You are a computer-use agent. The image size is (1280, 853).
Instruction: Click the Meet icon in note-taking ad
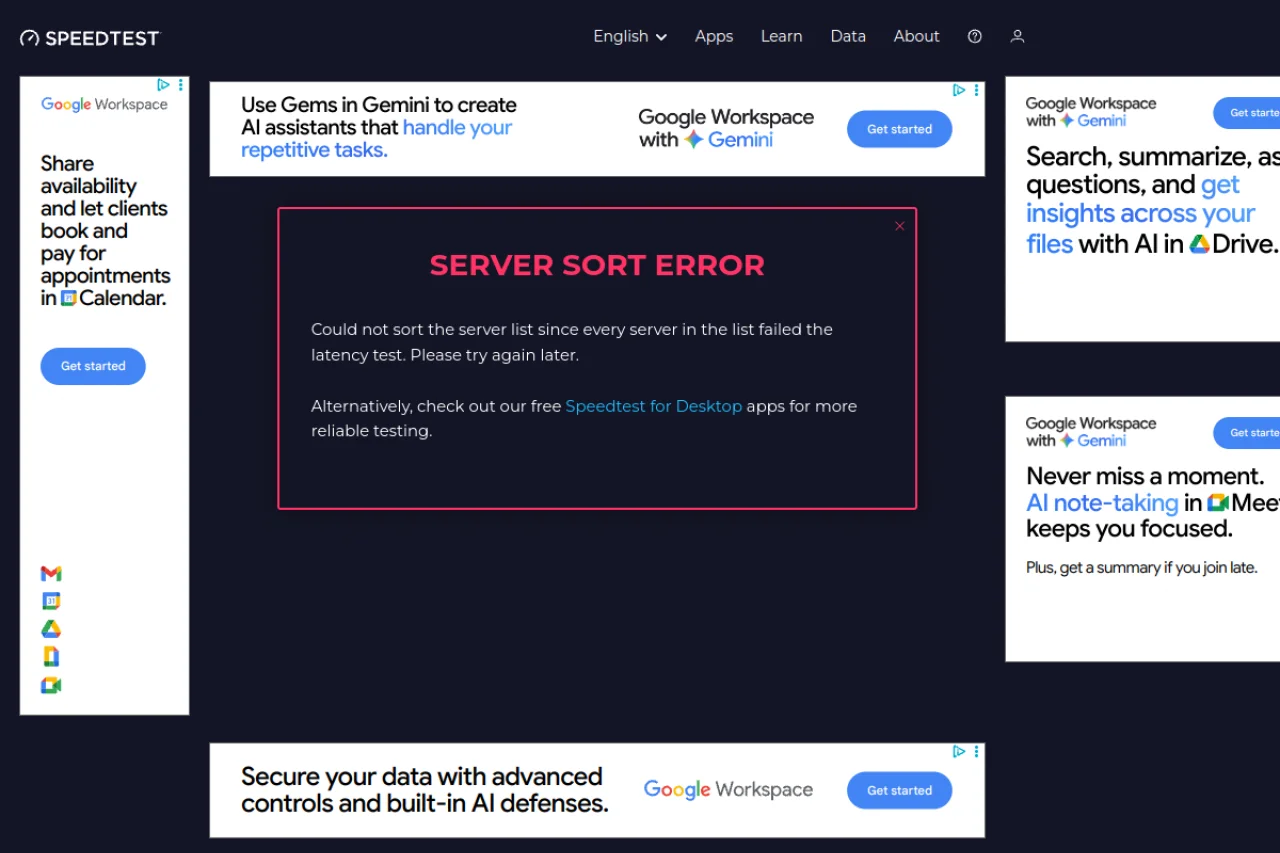tap(1218, 503)
